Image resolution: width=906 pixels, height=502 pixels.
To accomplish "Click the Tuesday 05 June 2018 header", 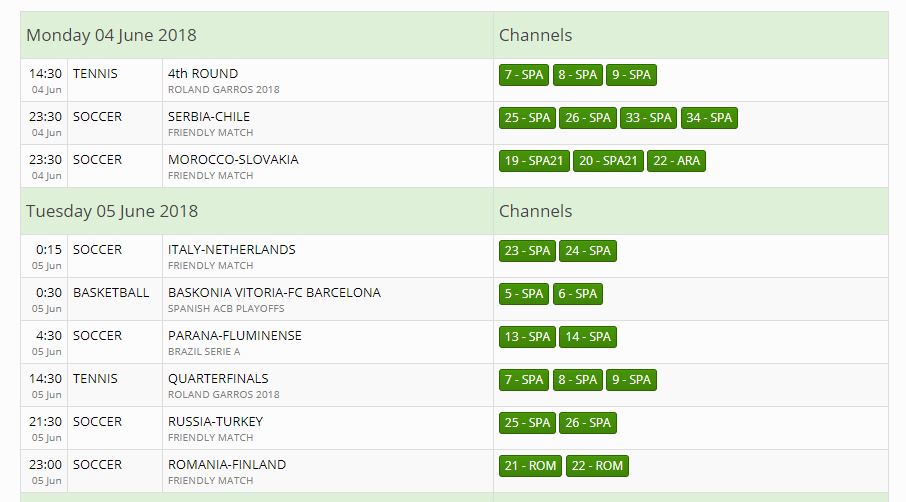I will 112,211.
